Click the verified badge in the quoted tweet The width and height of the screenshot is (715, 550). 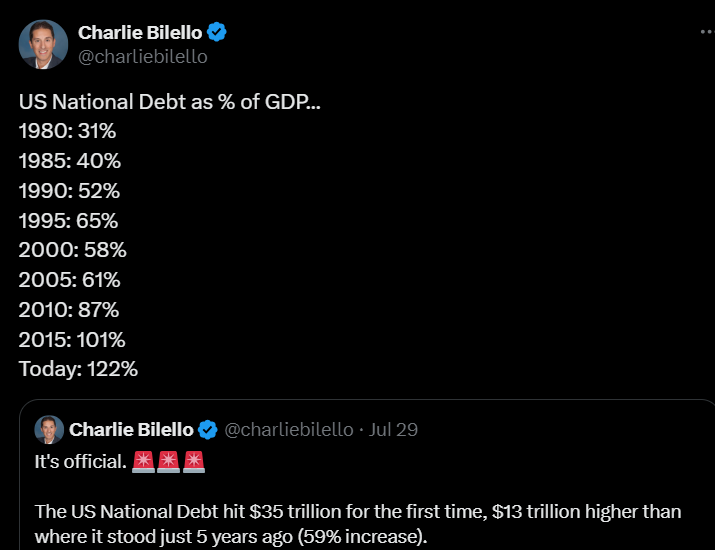(x=208, y=430)
